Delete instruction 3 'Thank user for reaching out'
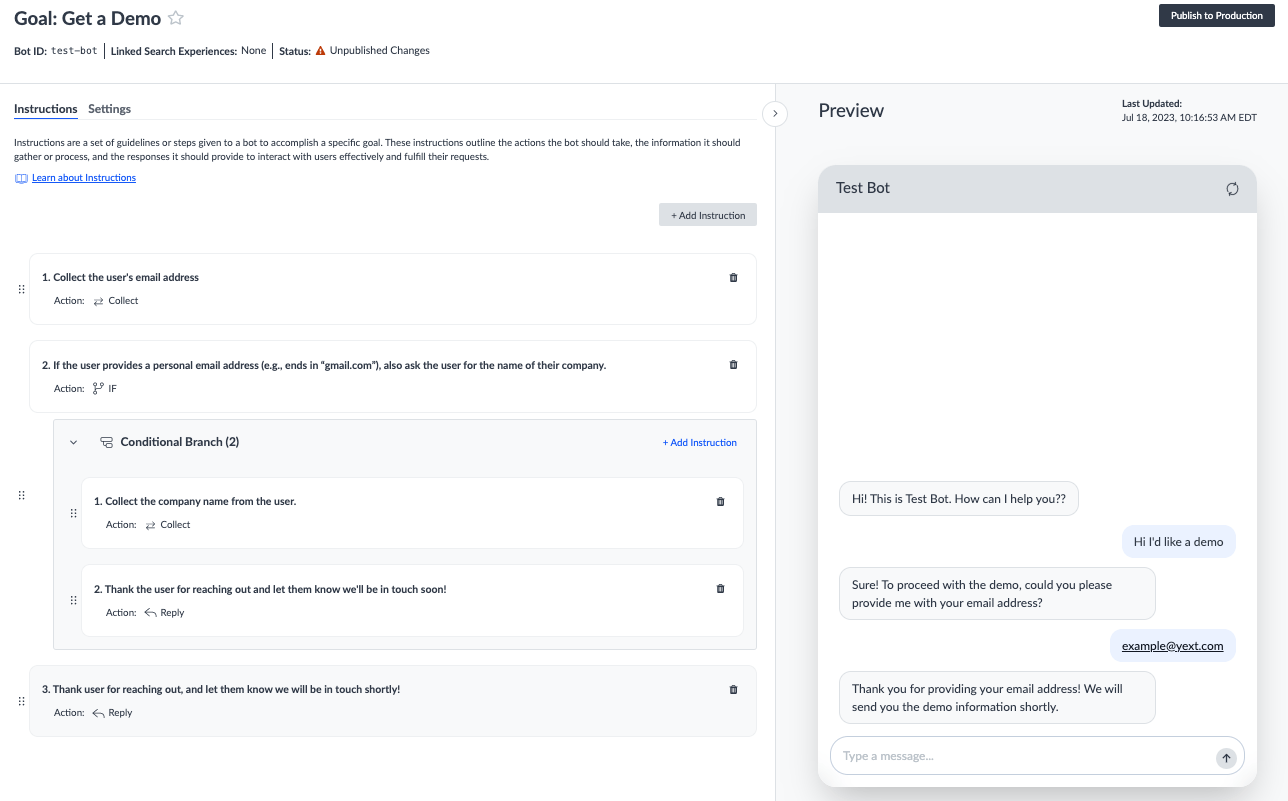 [x=733, y=690]
